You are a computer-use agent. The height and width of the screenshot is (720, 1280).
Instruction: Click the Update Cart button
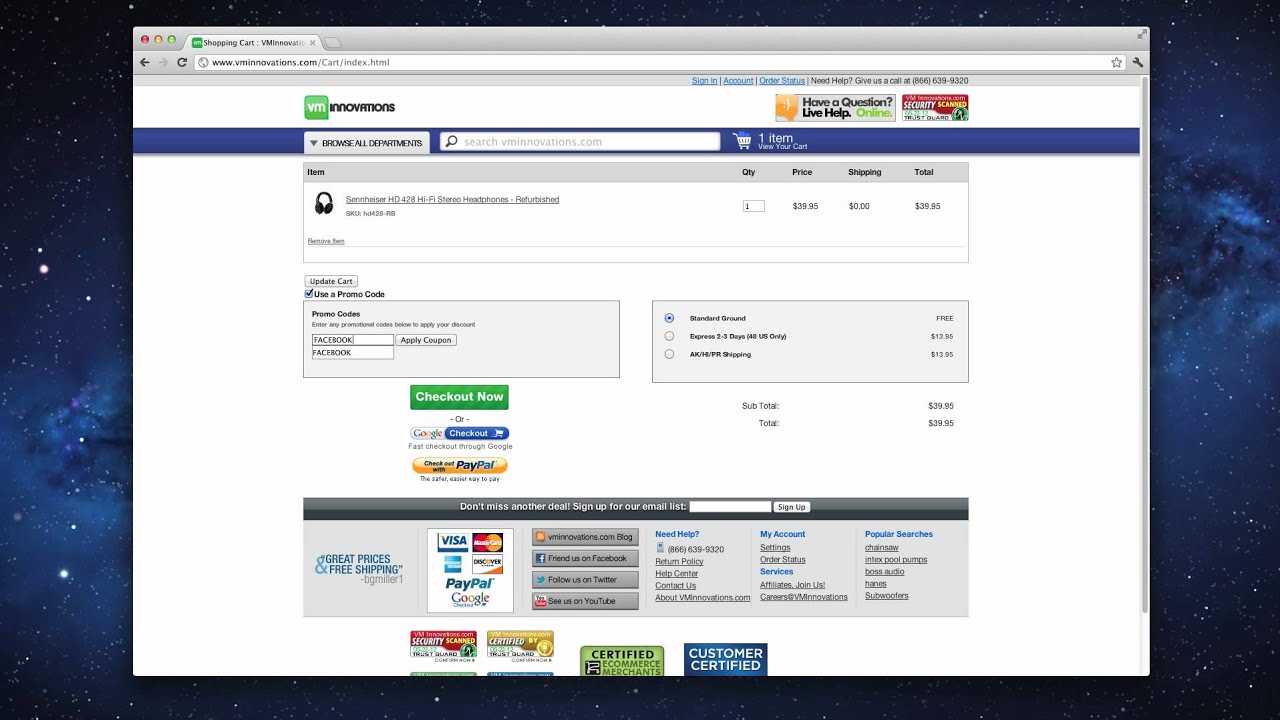tap(331, 281)
